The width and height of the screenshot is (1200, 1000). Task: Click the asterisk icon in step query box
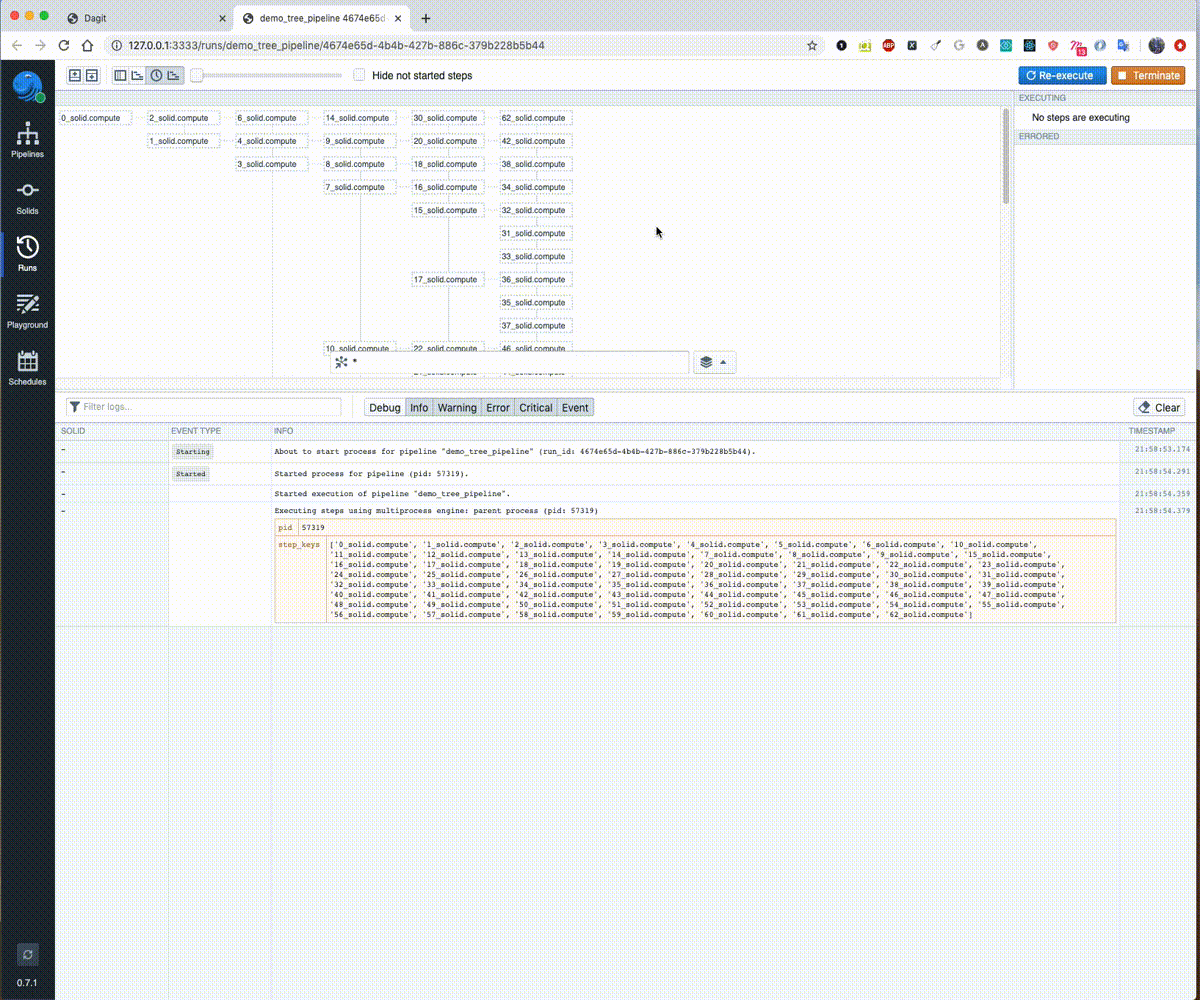click(341, 362)
